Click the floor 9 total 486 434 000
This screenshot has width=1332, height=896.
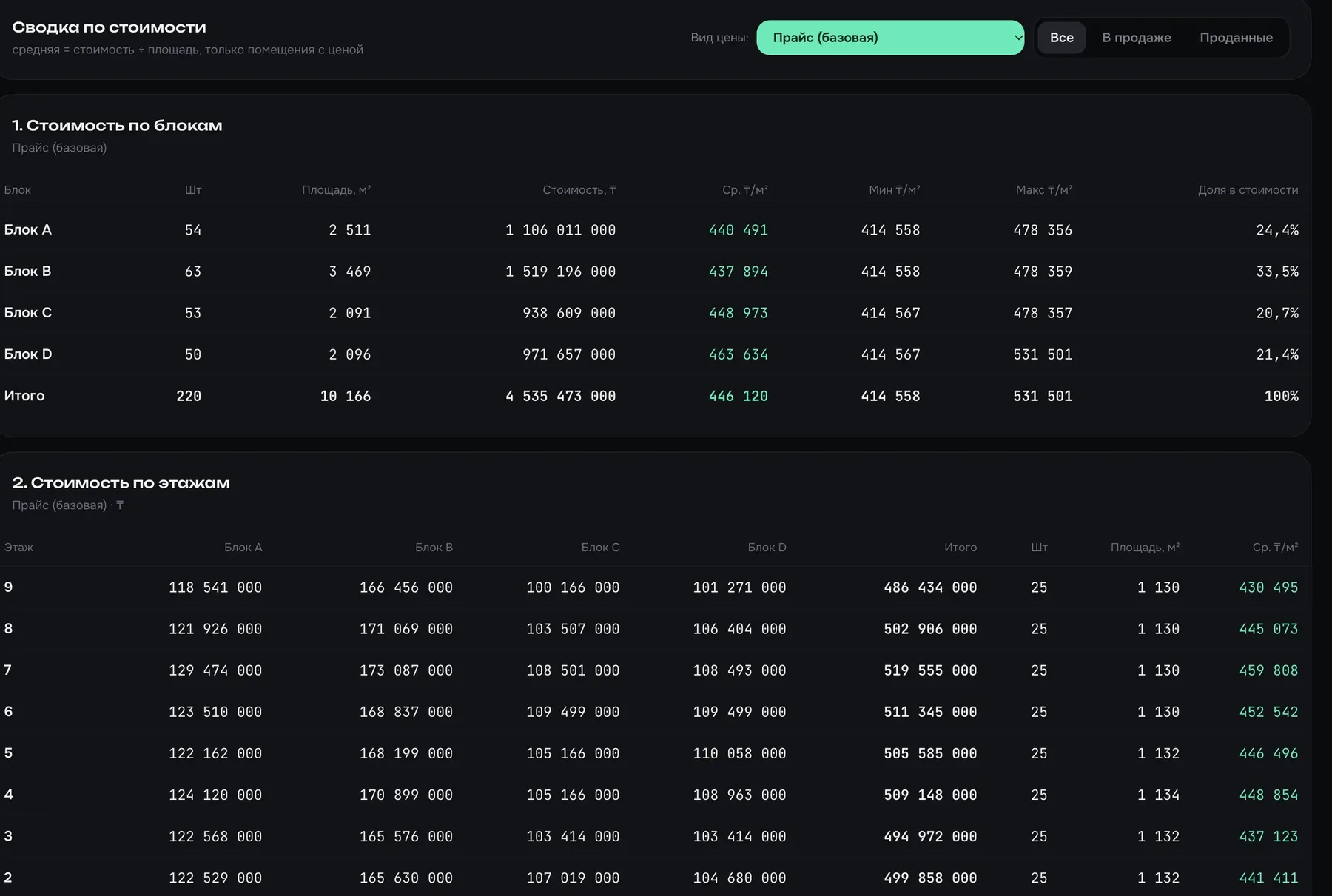coord(930,587)
